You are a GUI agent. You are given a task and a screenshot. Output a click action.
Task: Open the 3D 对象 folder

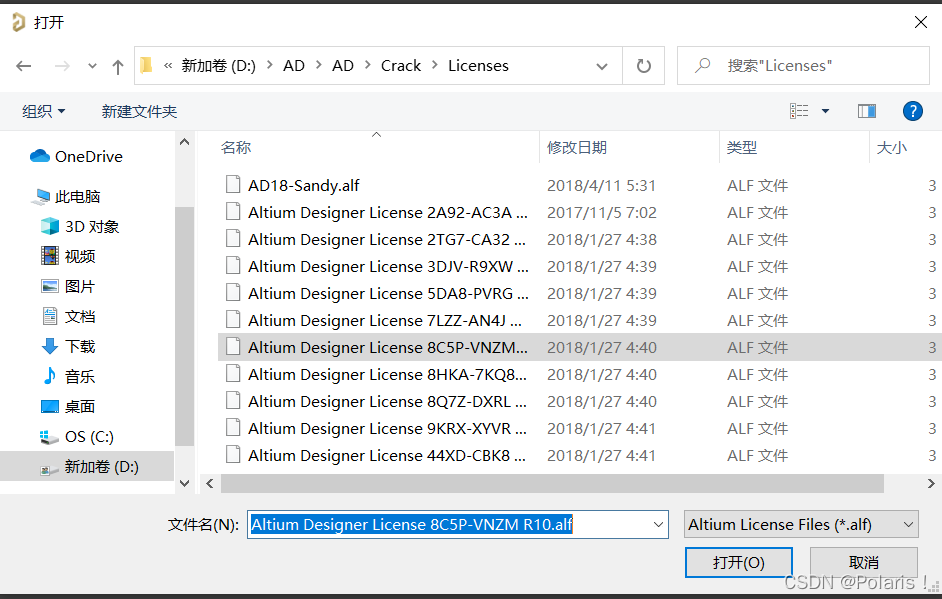pyautogui.click(x=80, y=227)
